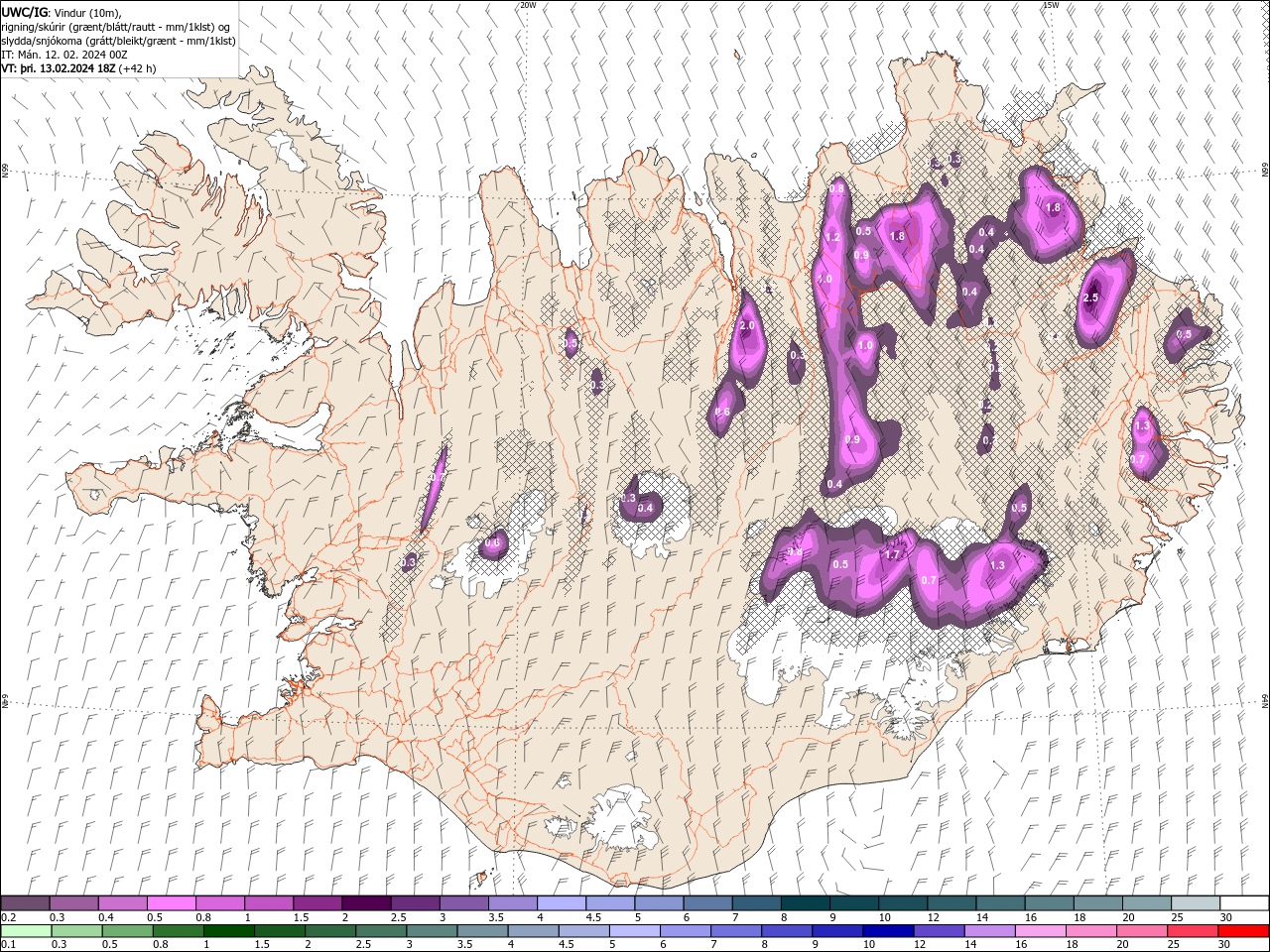
Task: Click the white swatch above label 30
Action: point(1243,903)
